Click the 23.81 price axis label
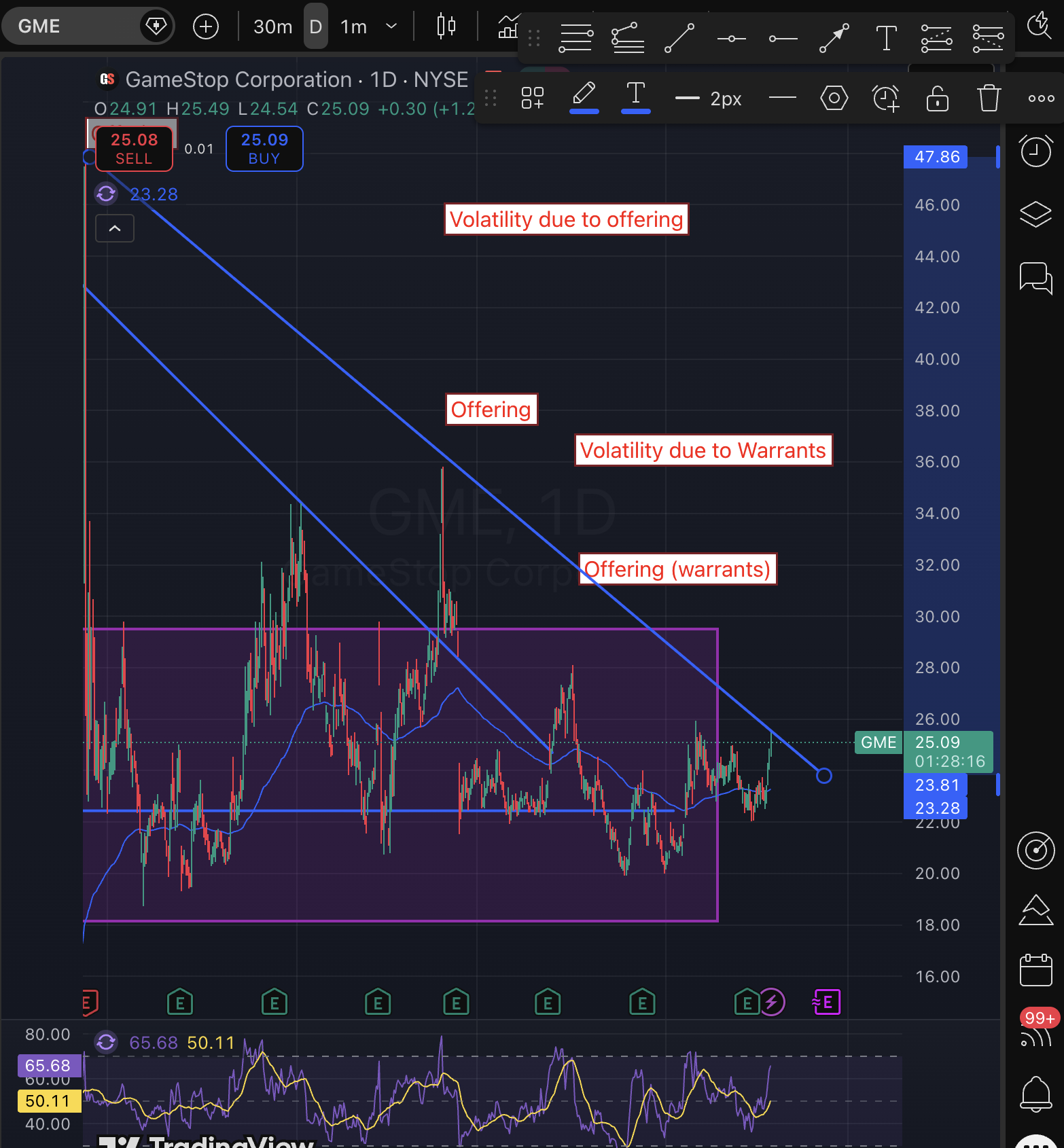The image size is (1064, 1148). (x=936, y=785)
